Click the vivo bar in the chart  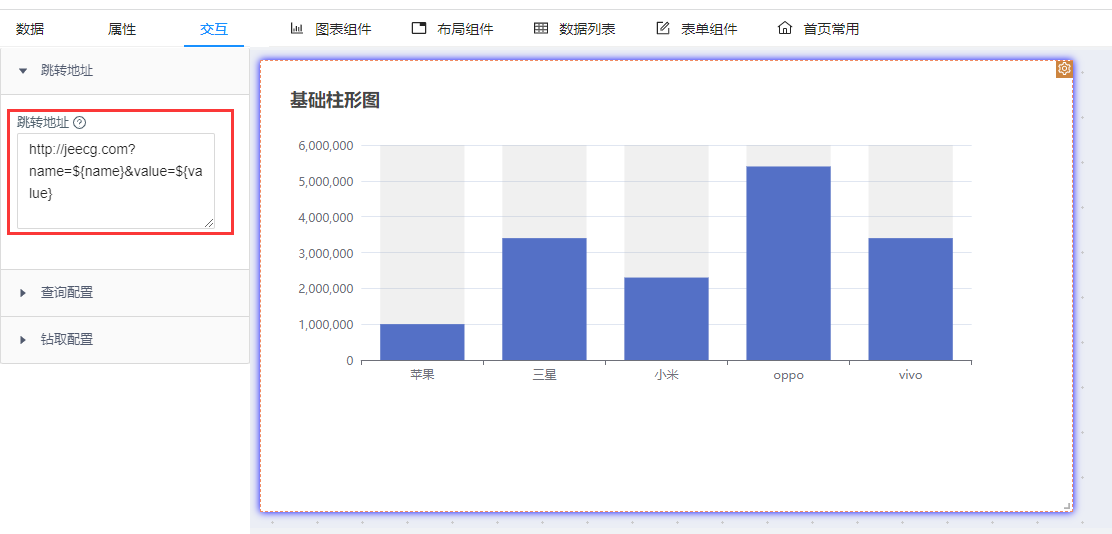click(x=910, y=299)
